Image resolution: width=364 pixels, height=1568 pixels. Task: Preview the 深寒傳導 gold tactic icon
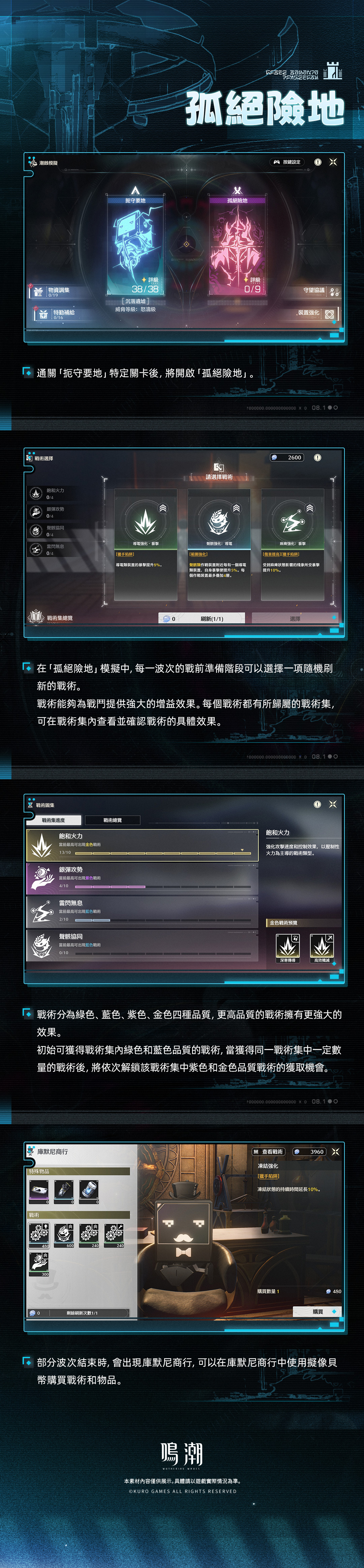(287, 945)
